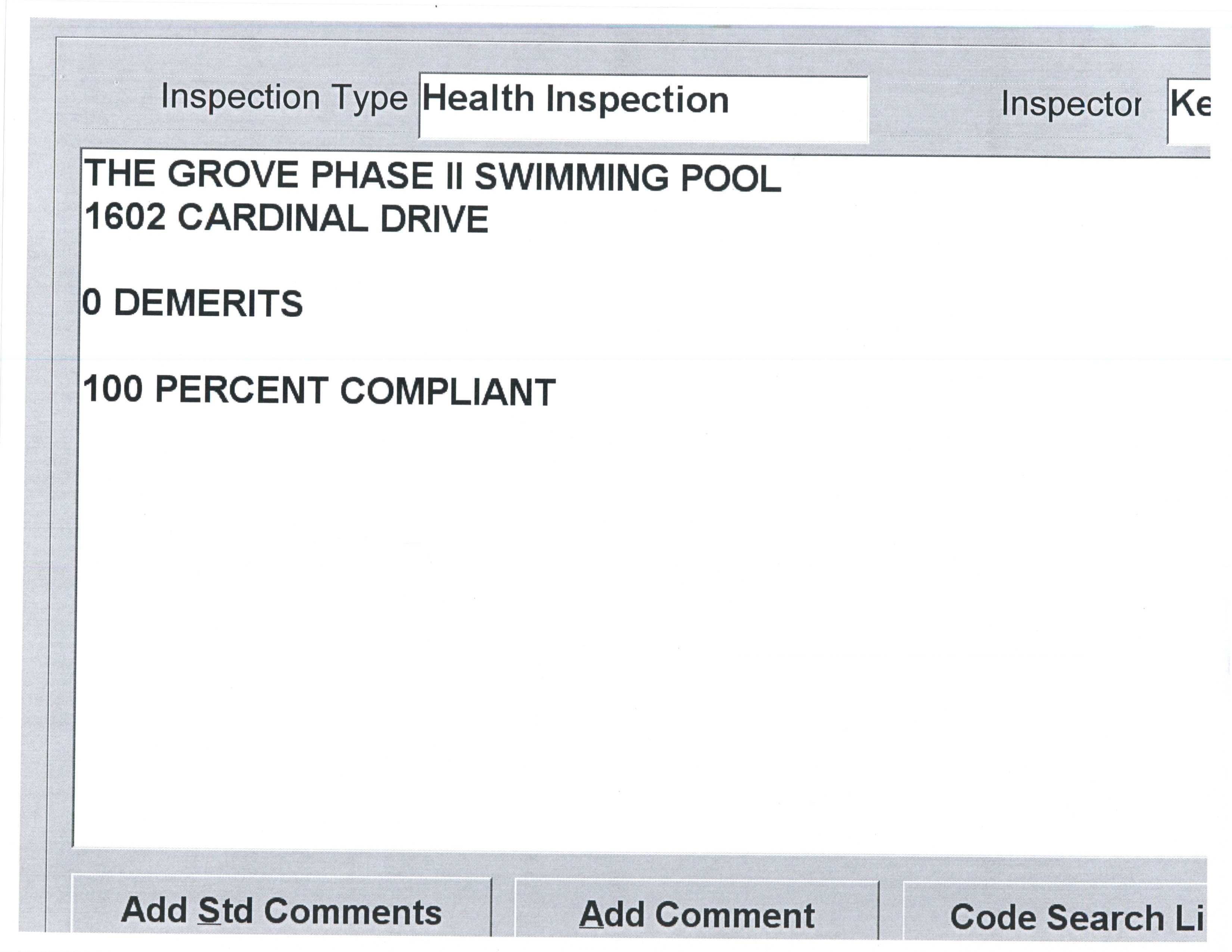This screenshot has height=952, width=1232.
Task: Place cursor in THE GROVE PHASE II line
Action: [x=432, y=175]
